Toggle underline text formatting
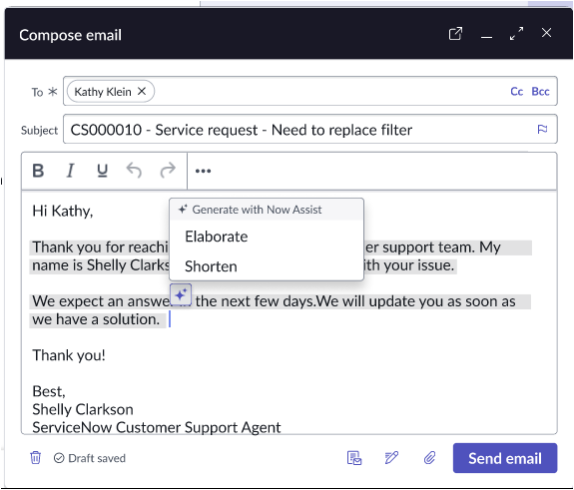 click(102, 171)
